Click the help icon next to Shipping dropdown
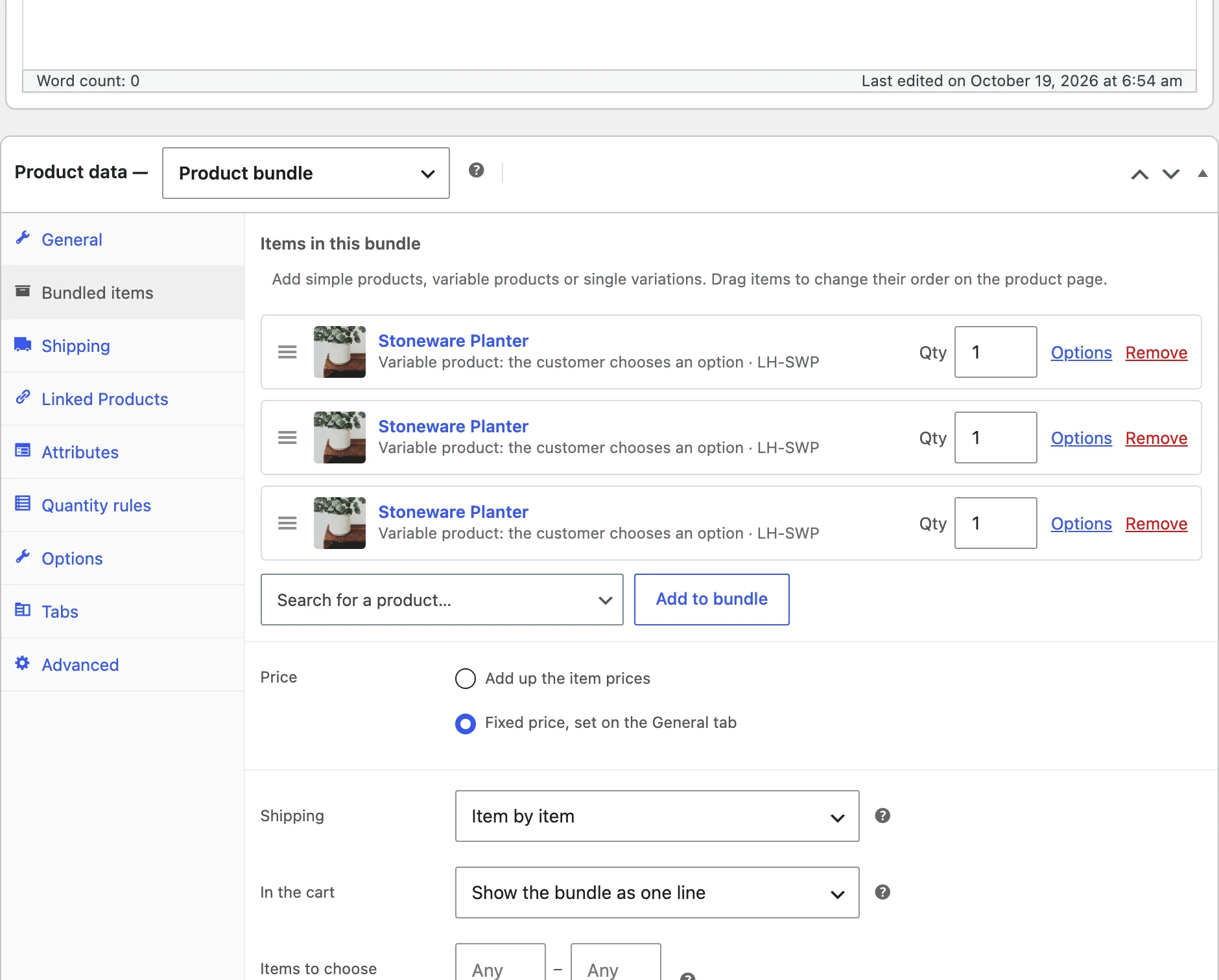The image size is (1219, 980). click(x=882, y=816)
